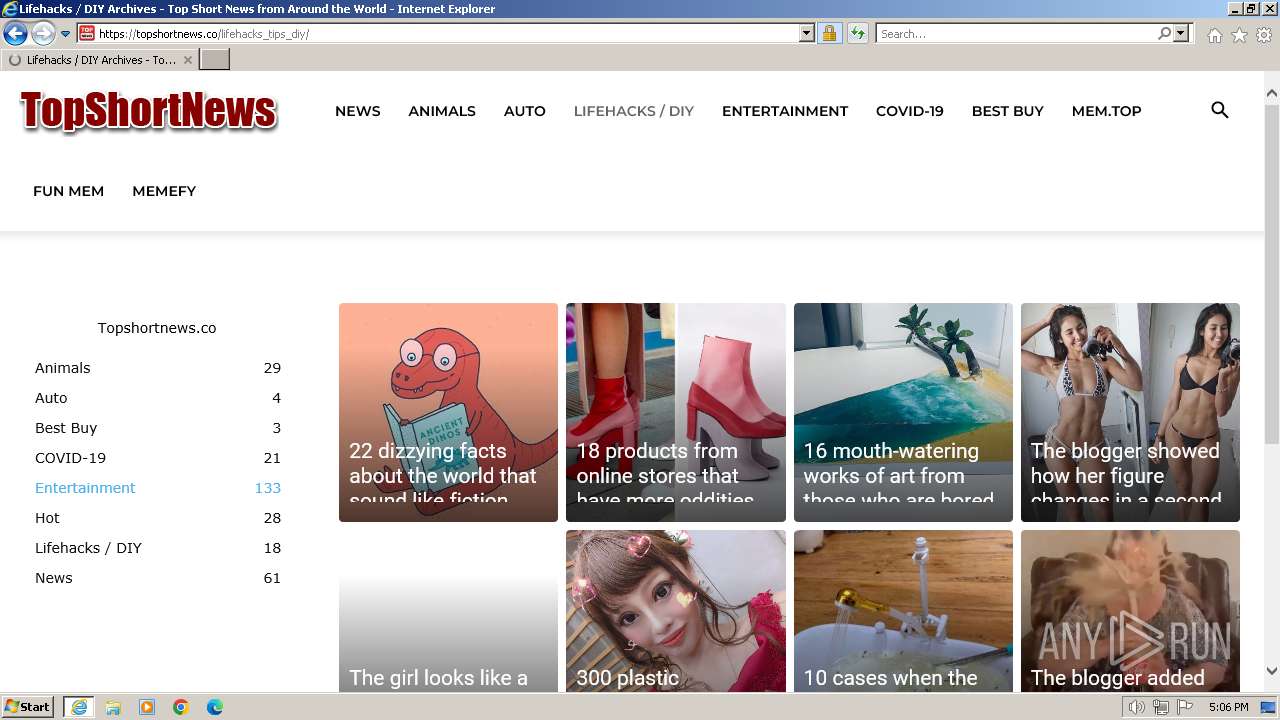The width and height of the screenshot is (1280, 720).
Task: Click the scrollbar down arrow
Action: point(1272,671)
